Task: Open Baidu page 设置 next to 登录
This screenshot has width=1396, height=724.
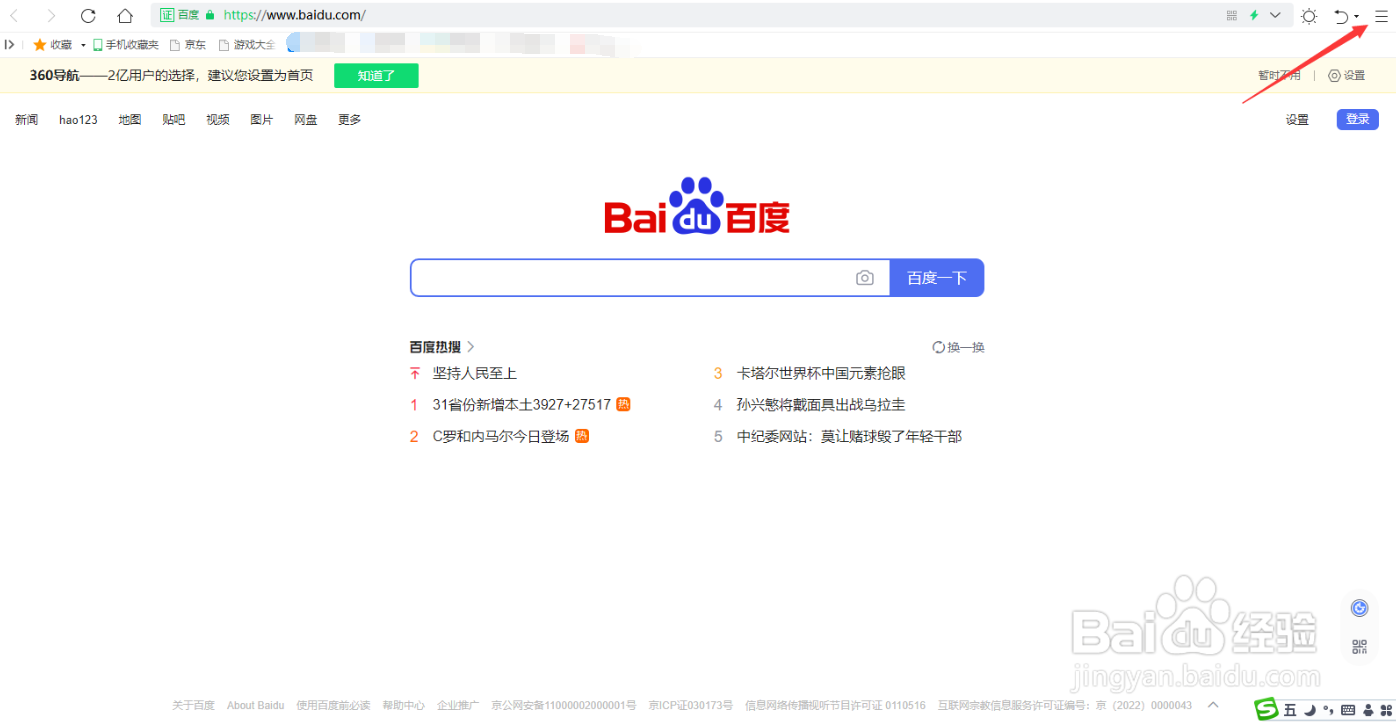Action: [1297, 120]
